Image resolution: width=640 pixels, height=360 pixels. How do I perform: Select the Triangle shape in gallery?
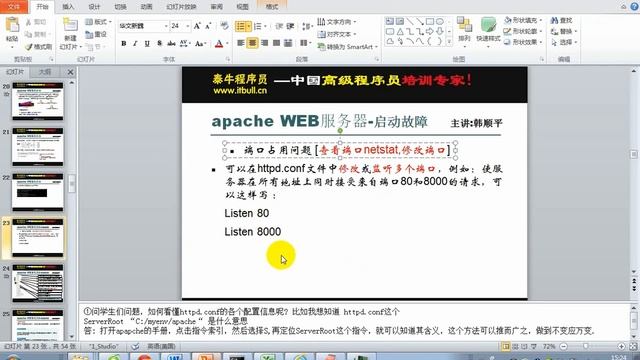point(400,31)
